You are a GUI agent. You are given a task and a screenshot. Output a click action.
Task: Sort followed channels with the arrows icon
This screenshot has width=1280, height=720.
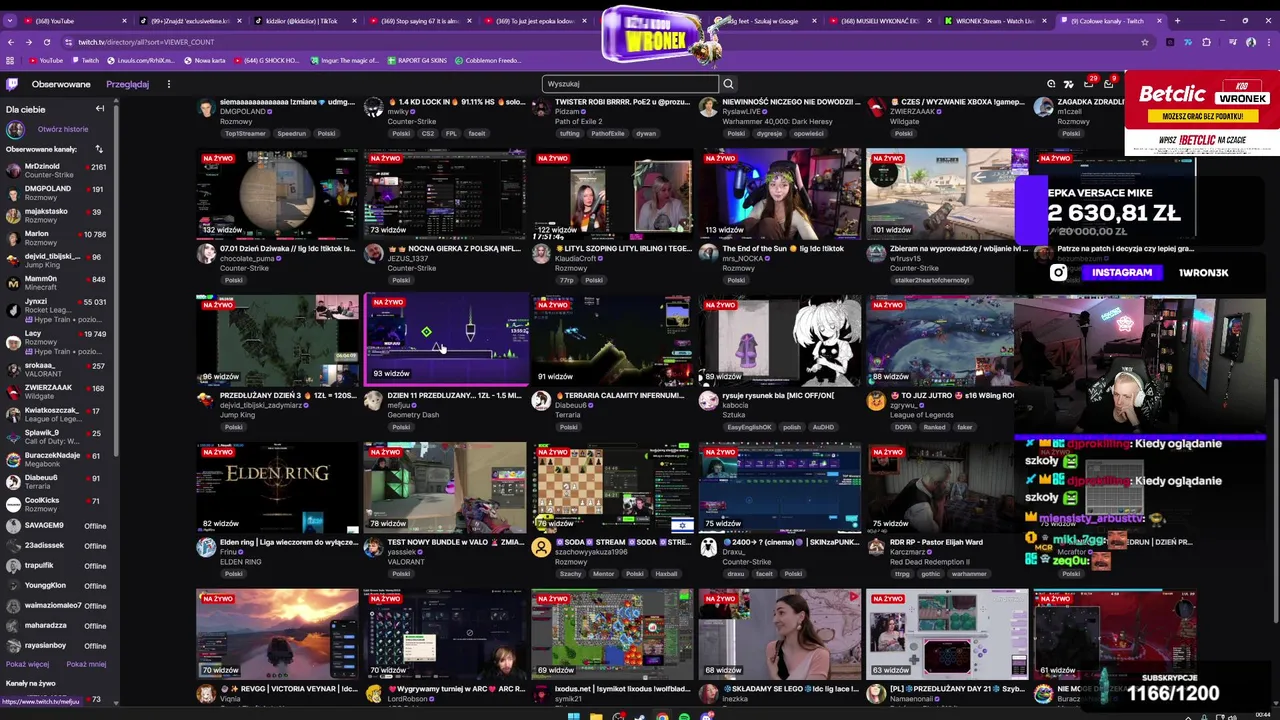99,149
